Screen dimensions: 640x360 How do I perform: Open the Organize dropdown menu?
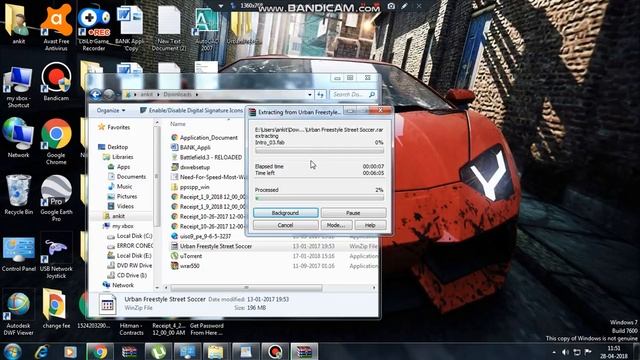pyautogui.click(x=111, y=110)
